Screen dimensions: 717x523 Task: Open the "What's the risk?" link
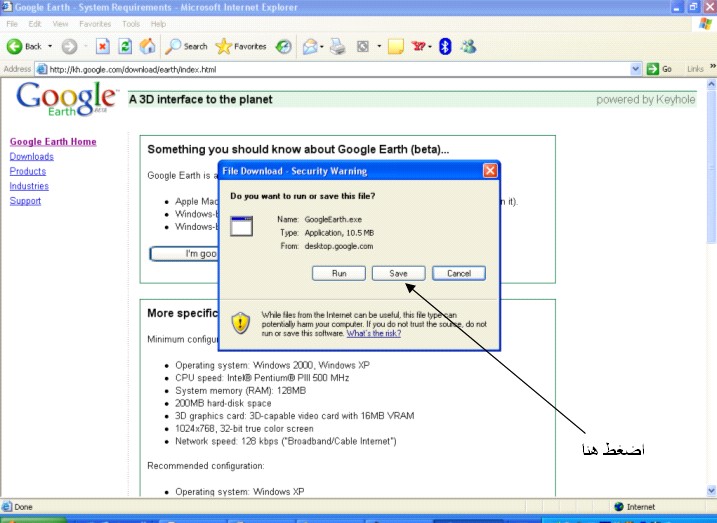374,333
